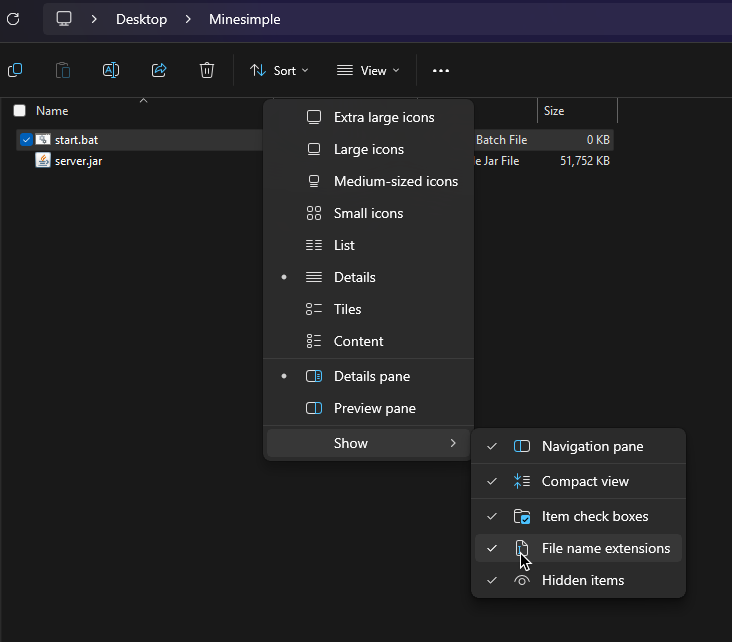Select the Preview pane option

[x=374, y=408]
